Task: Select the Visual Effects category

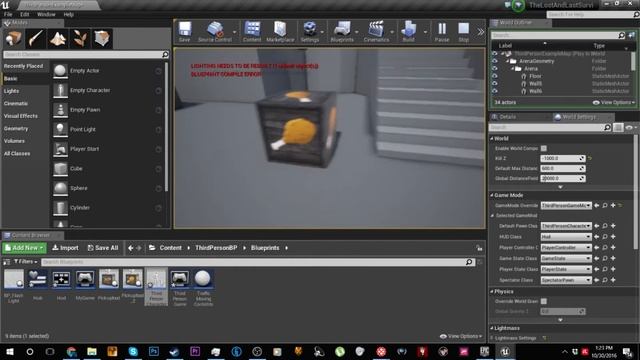Action: click(x=20, y=116)
